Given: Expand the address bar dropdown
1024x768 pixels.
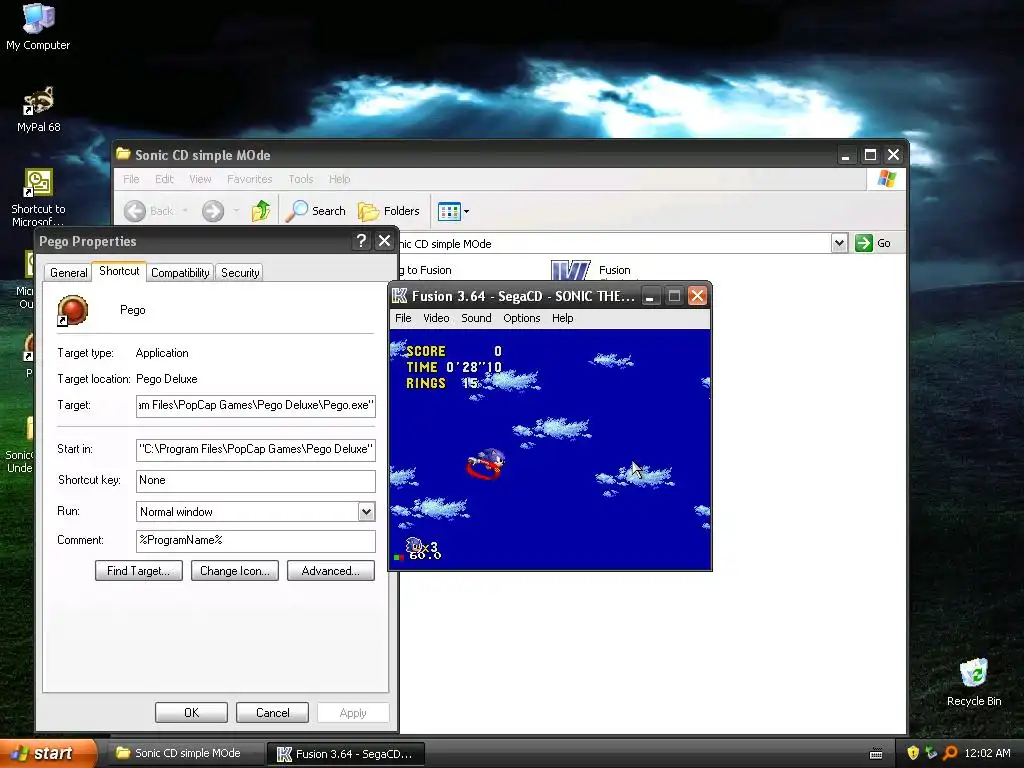Looking at the screenshot, I should (839, 243).
